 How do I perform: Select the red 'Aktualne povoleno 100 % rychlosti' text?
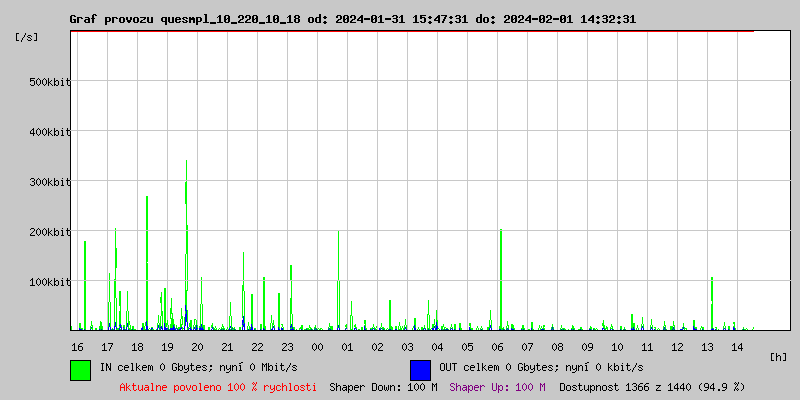tap(218, 387)
